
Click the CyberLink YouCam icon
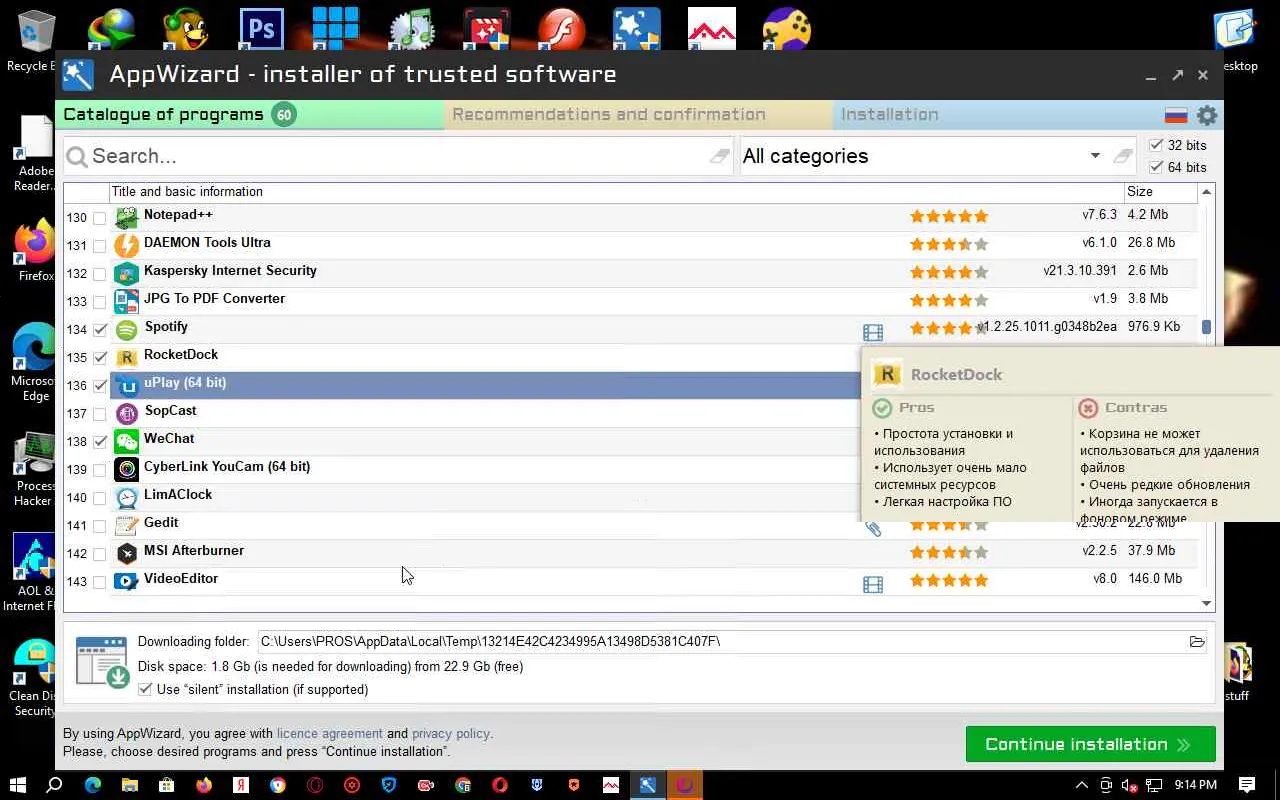[x=126, y=469]
